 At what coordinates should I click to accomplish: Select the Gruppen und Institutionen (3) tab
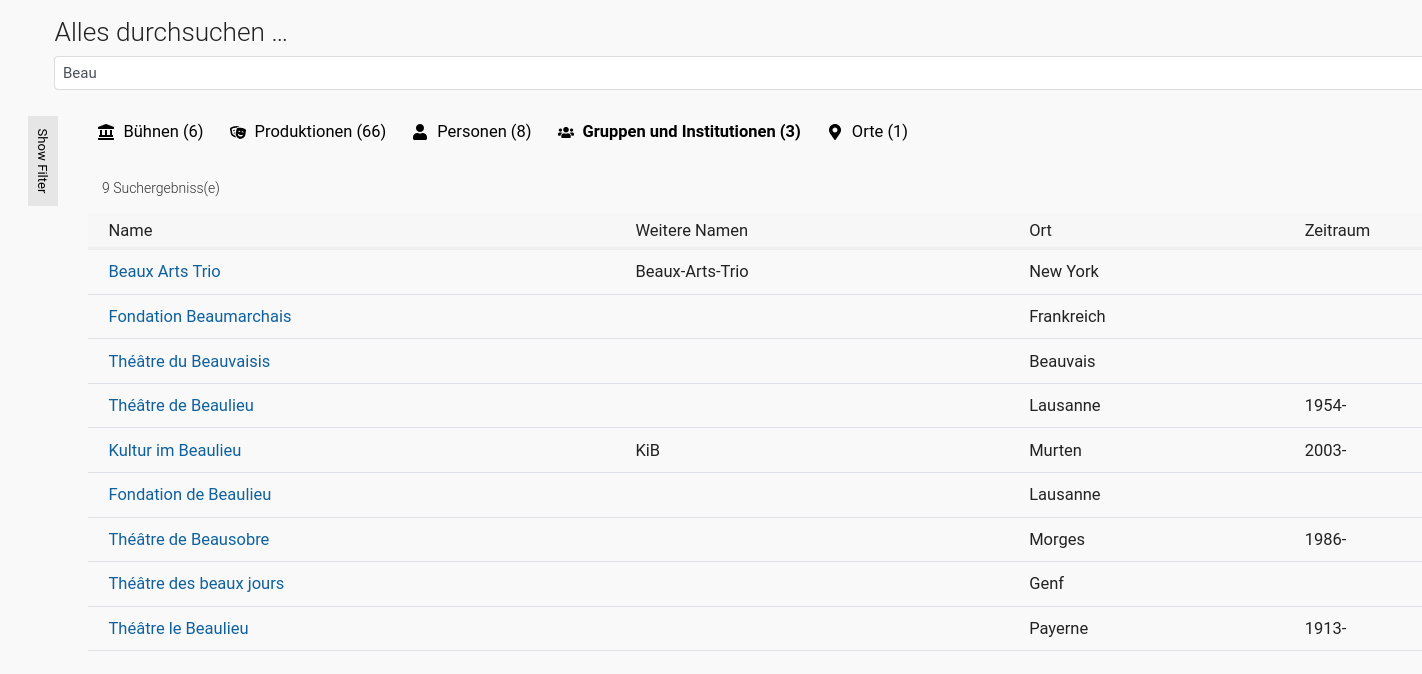tap(679, 132)
